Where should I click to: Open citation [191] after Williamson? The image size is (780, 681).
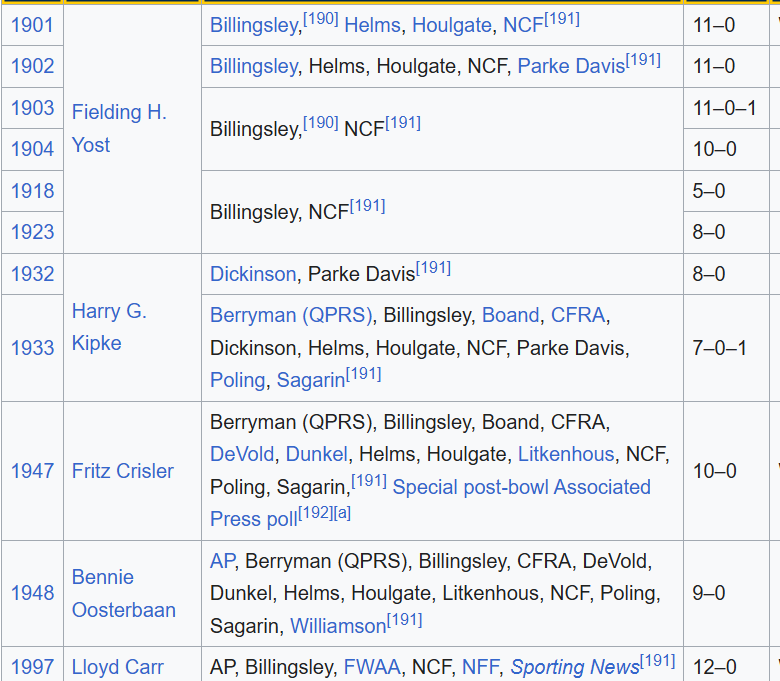pyautogui.click(x=404, y=619)
